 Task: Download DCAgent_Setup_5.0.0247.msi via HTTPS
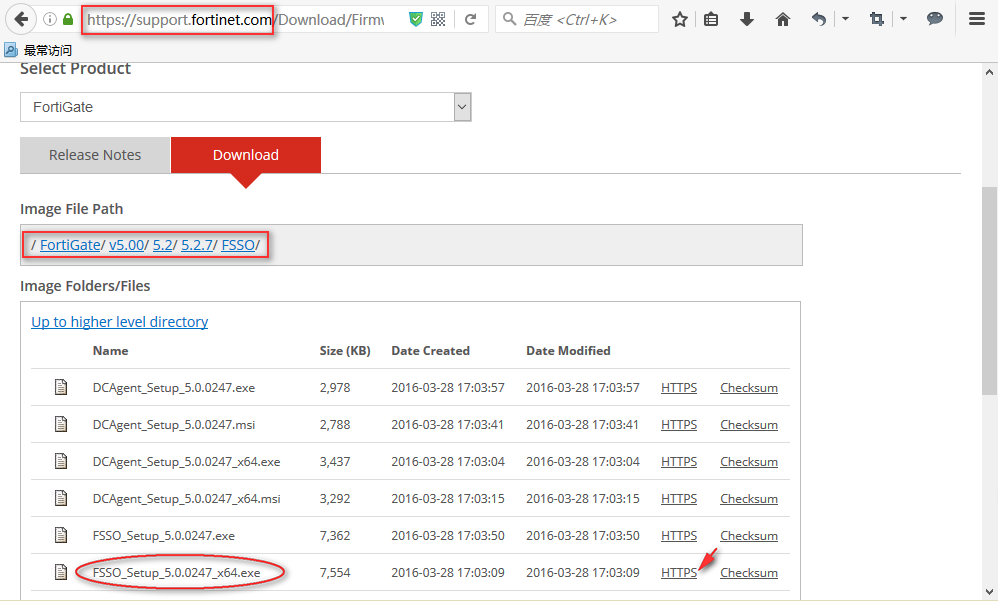[x=678, y=425]
